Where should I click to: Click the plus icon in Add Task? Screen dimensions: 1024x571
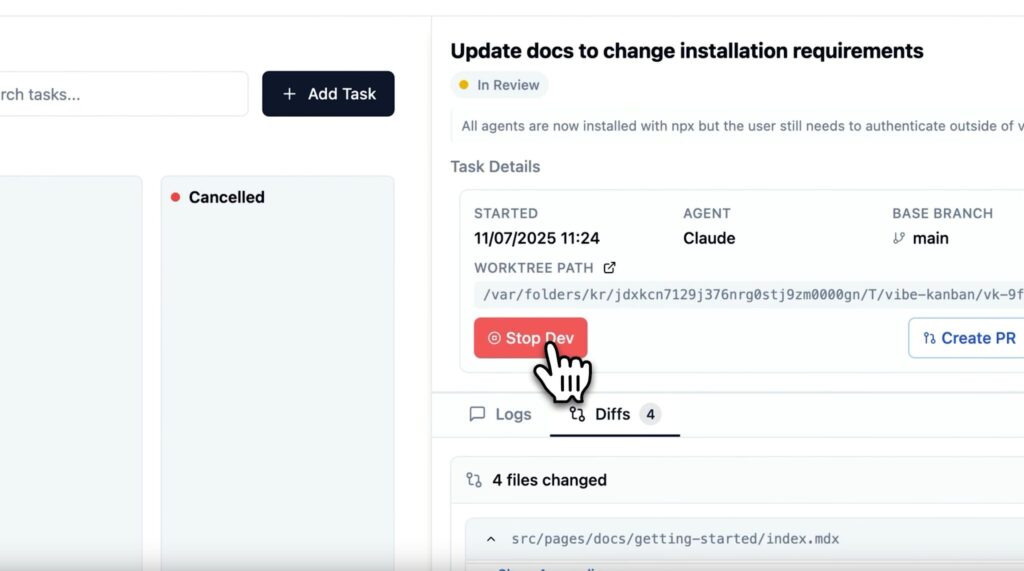point(289,94)
